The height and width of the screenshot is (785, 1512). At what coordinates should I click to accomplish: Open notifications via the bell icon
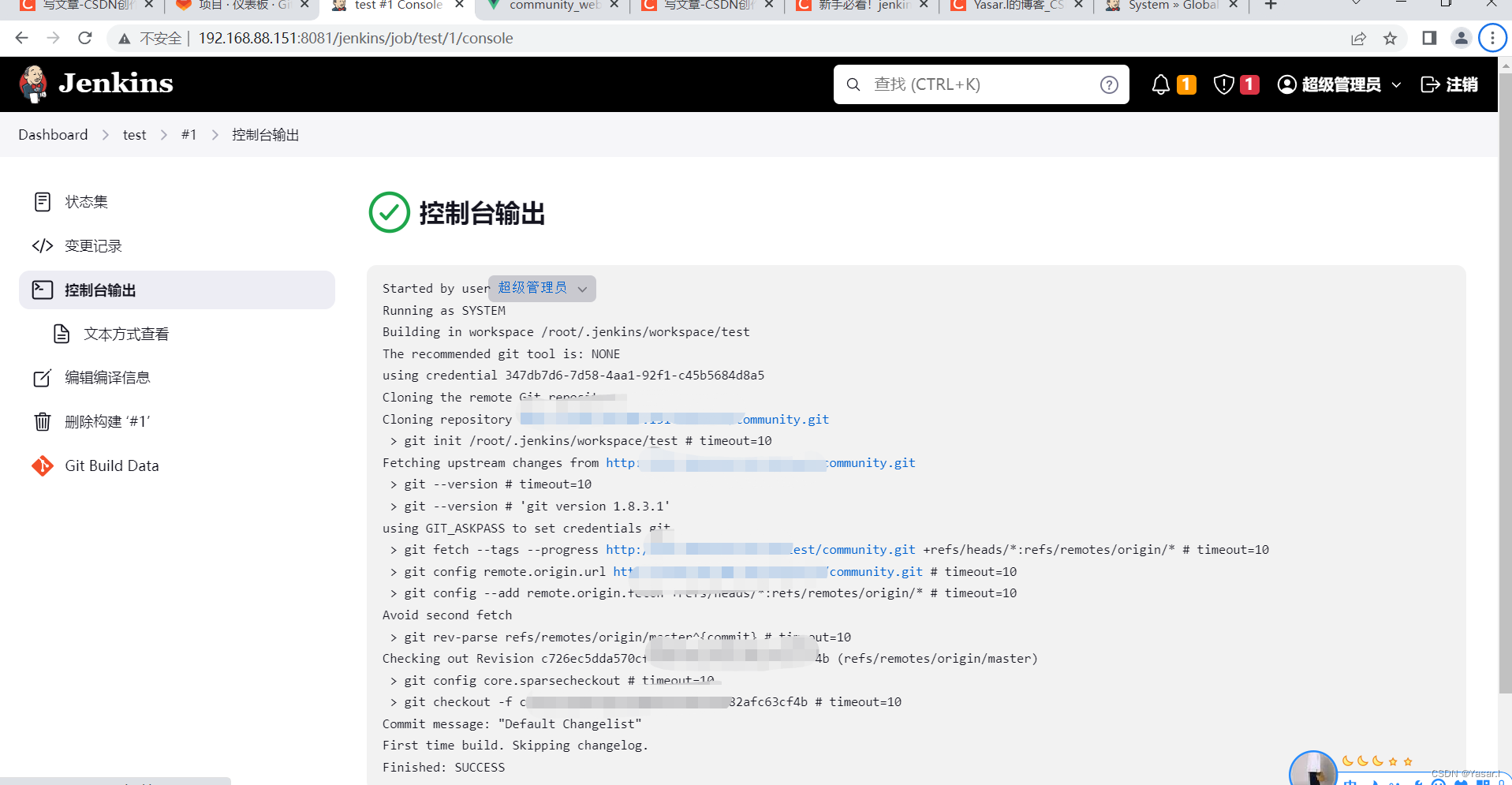(x=1160, y=84)
